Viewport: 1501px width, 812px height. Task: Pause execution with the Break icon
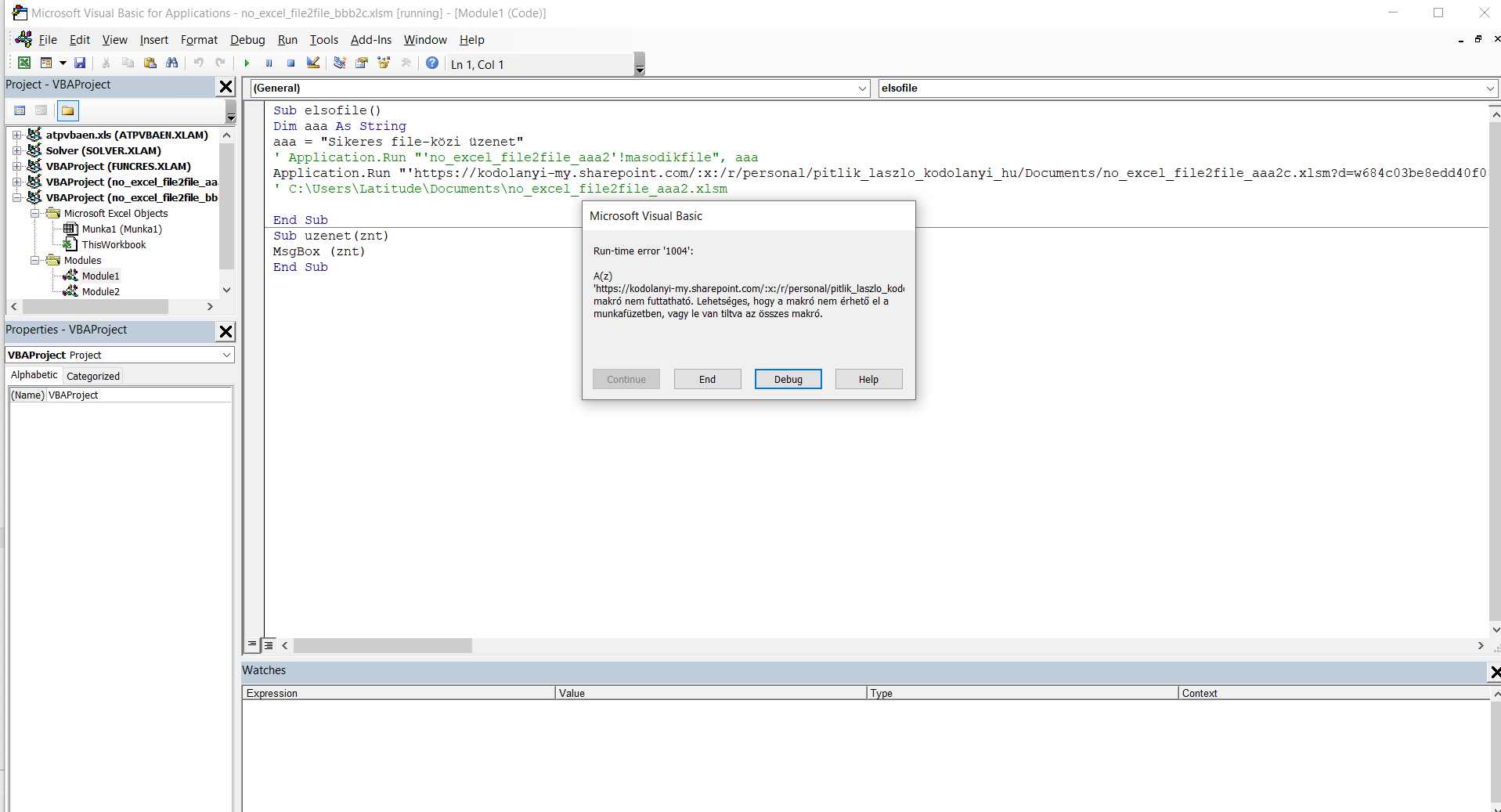pos(269,63)
